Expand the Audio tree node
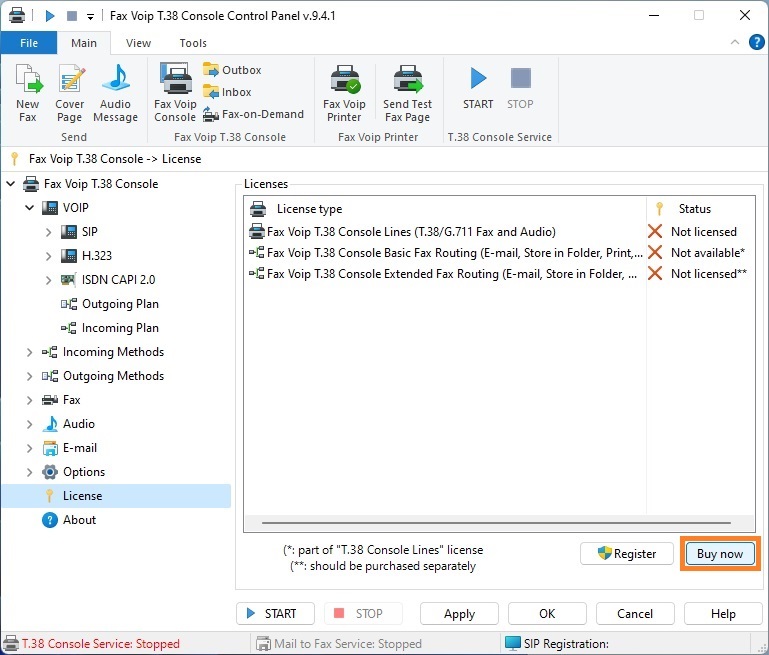 29,424
